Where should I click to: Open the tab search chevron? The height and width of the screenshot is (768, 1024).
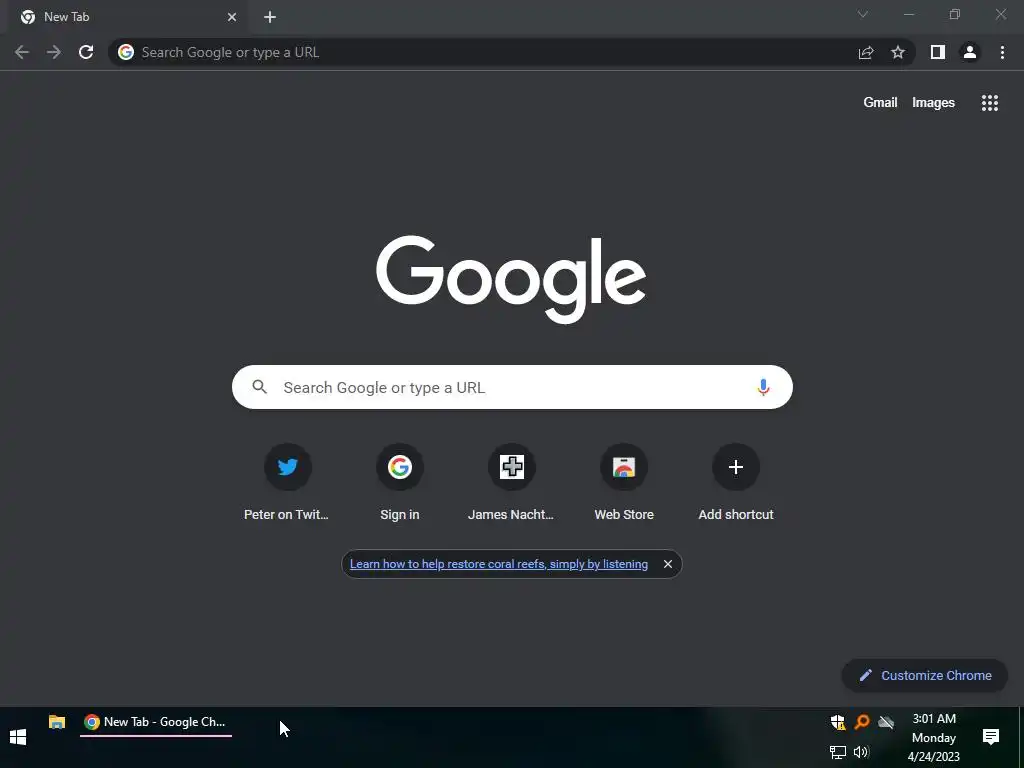[x=863, y=14]
